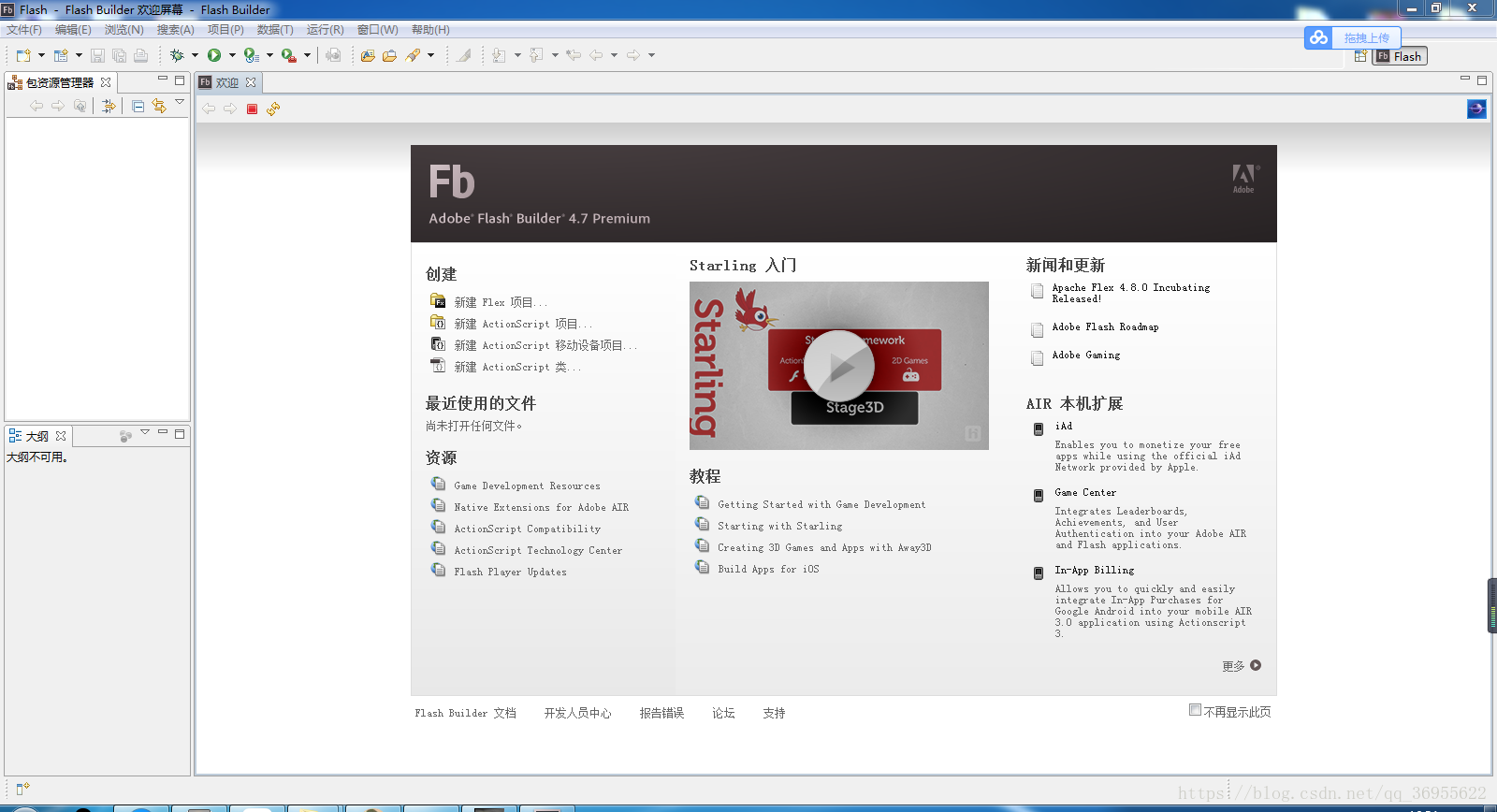Viewport: 1497px width, 812px height.
Task: Open the New wizard dropdown arrow
Action: click(x=41, y=55)
